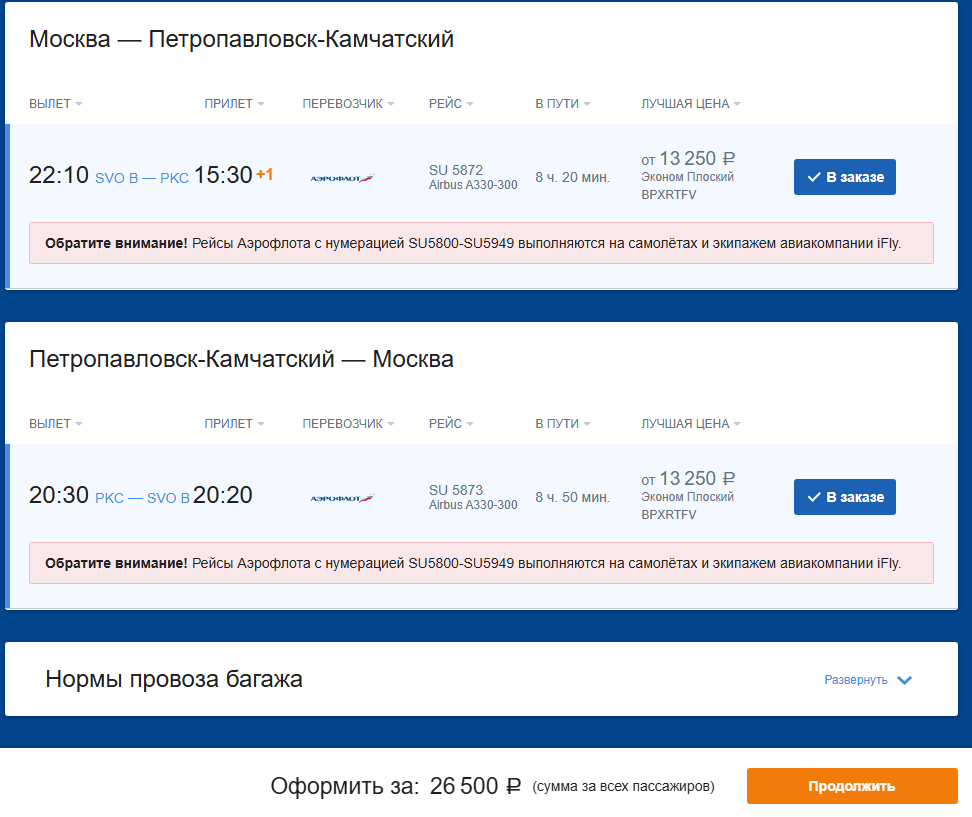Sort outbound flights by ПРИЛЕТ column

(234, 104)
